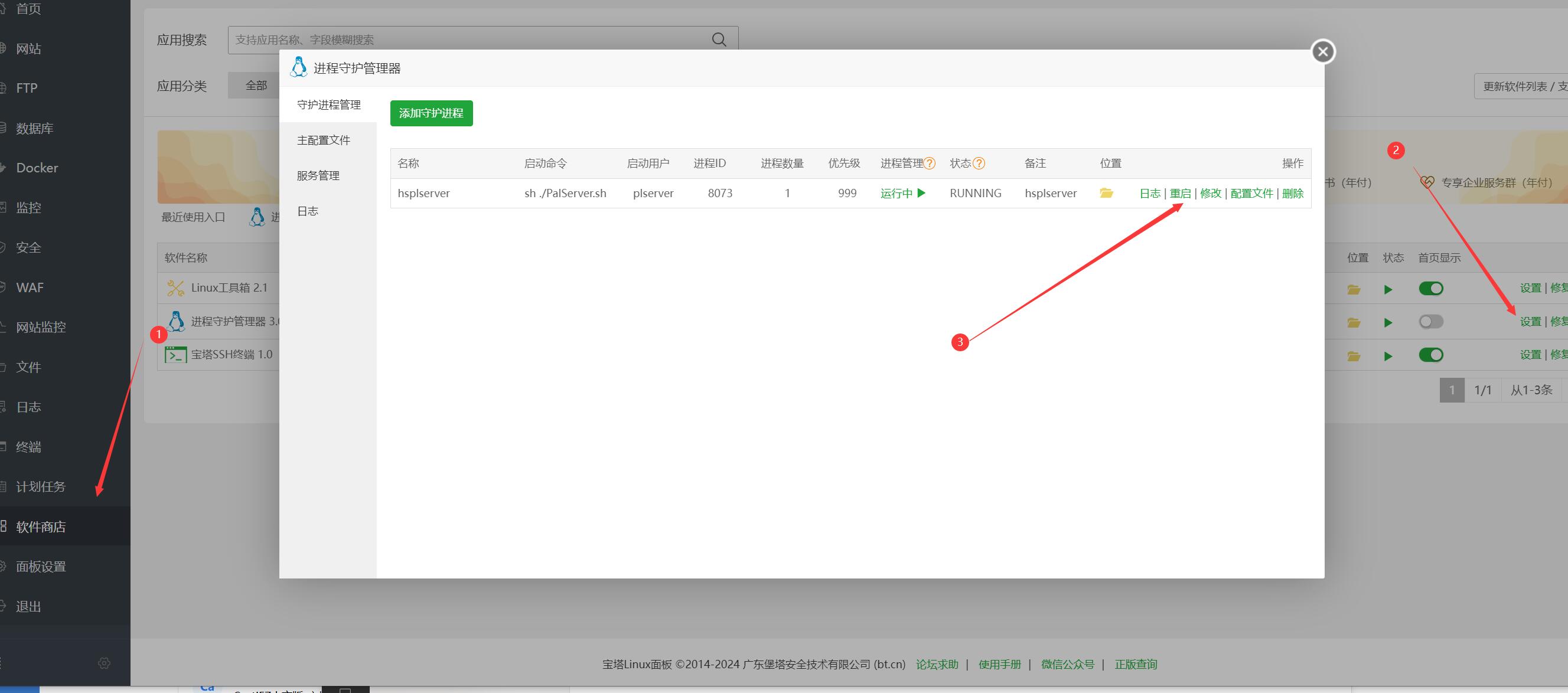
Task: Click the hsplserver name cell
Action: click(x=423, y=193)
